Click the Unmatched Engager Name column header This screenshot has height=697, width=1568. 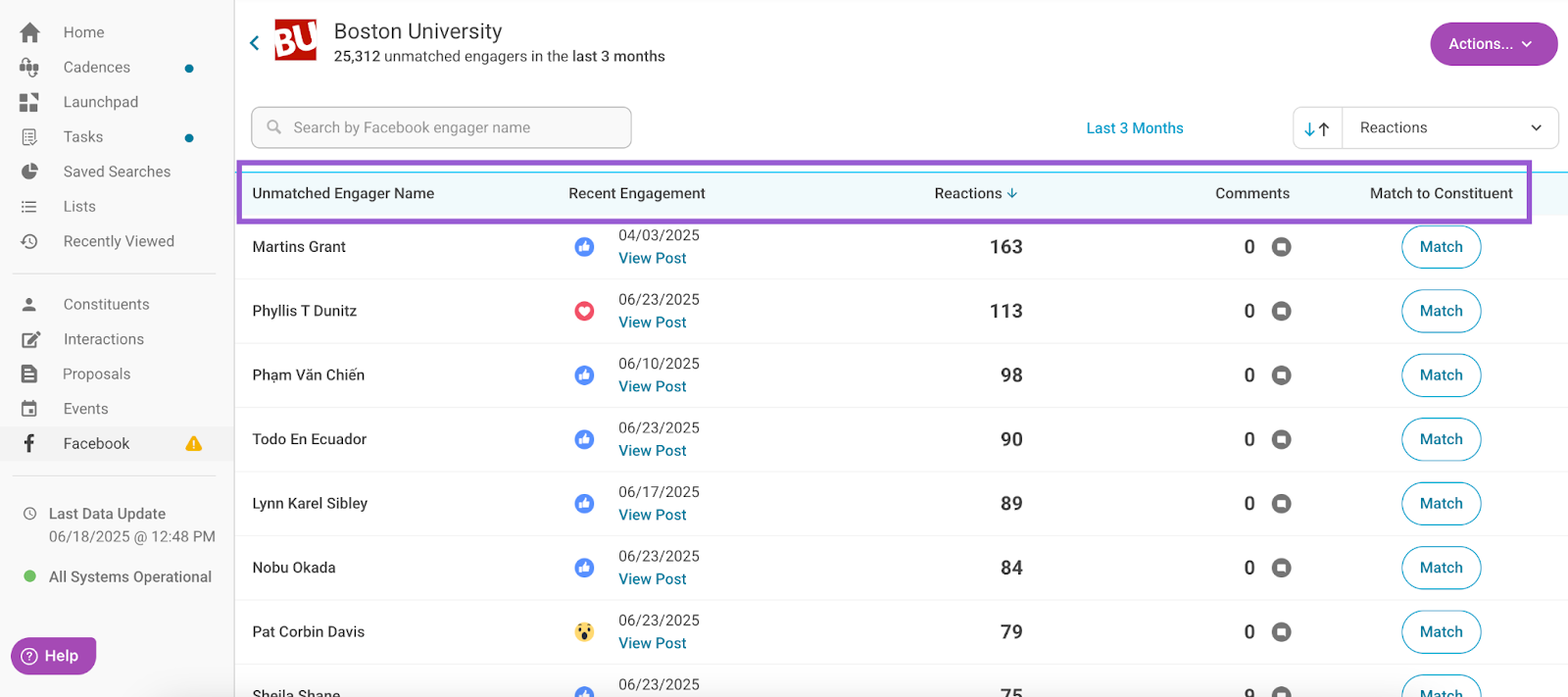click(x=343, y=193)
